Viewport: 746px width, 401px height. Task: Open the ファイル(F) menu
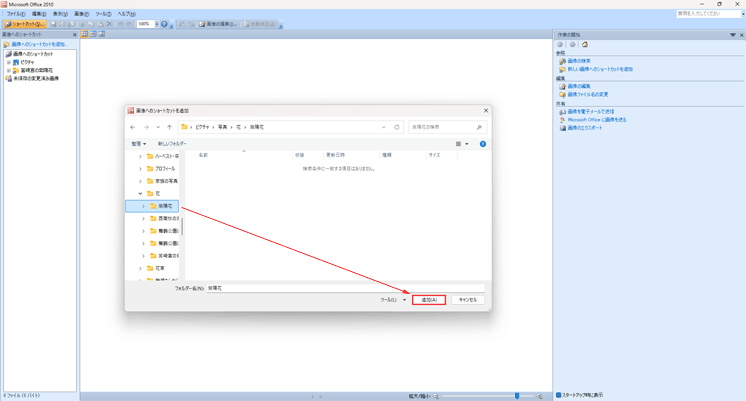coord(15,14)
